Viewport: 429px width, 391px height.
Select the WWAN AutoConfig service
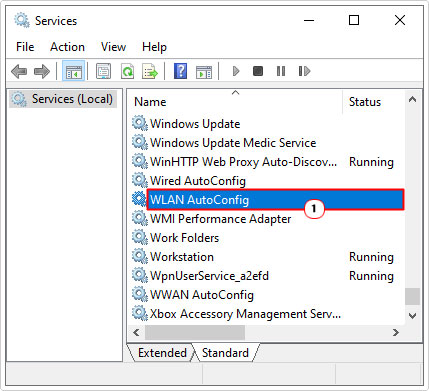202,295
